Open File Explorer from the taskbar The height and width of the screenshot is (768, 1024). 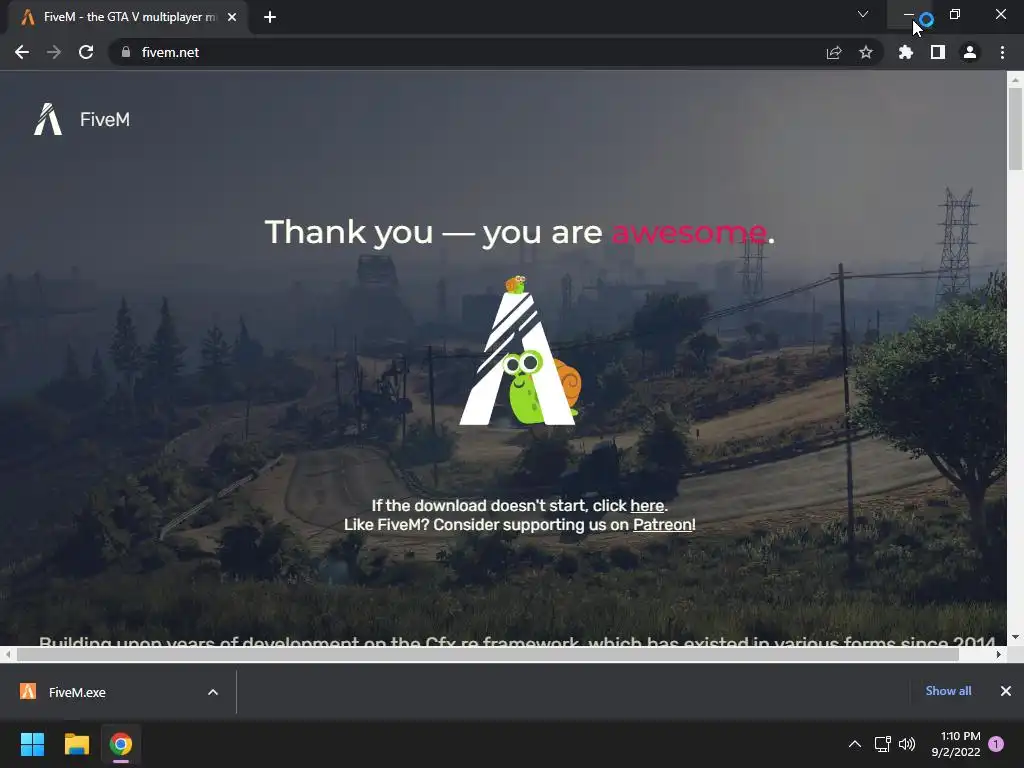[x=76, y=744]
